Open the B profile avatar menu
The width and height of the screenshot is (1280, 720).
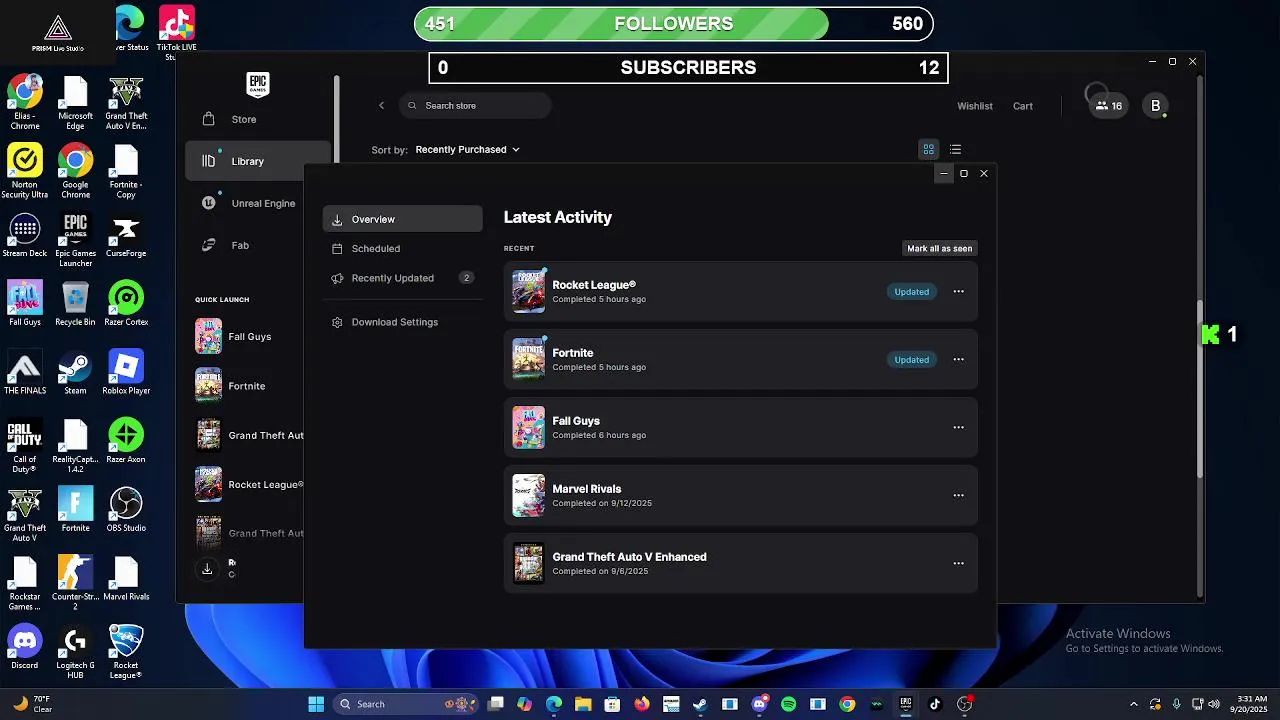point(1155,105)
